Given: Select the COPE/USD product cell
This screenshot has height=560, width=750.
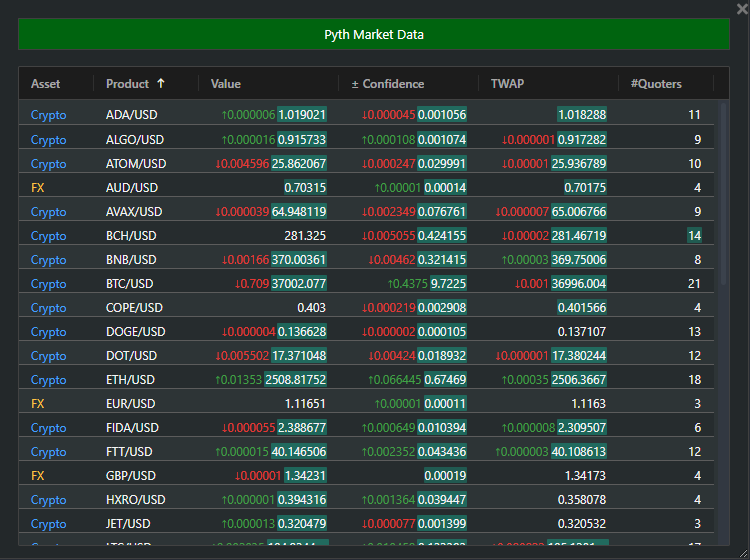Looking at the screenshot, I should [134, 307].
